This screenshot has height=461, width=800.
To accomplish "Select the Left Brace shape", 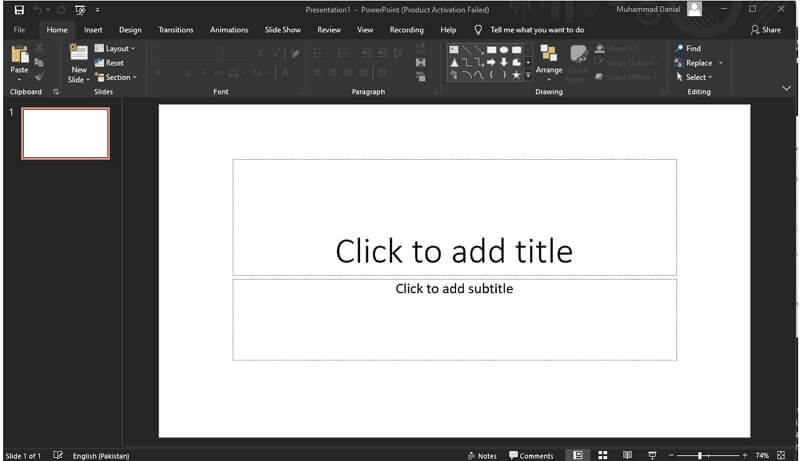I will coord(491,75).
